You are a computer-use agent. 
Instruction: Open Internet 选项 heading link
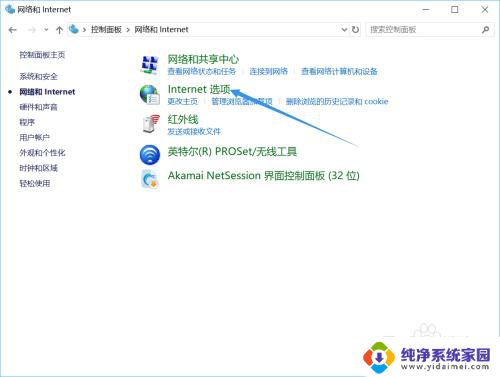(199, 89)
